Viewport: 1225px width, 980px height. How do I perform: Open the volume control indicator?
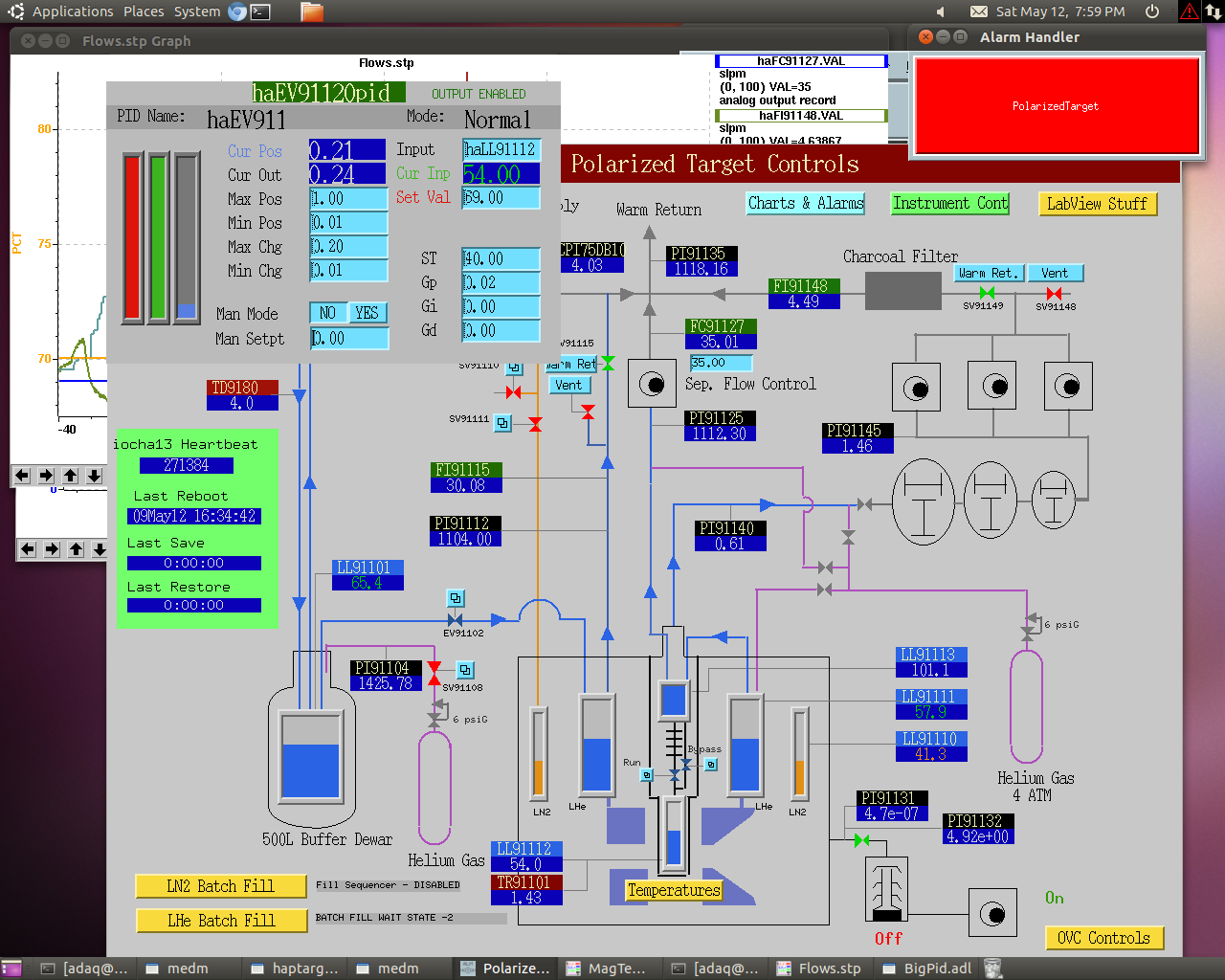click(x=941, y=11)
